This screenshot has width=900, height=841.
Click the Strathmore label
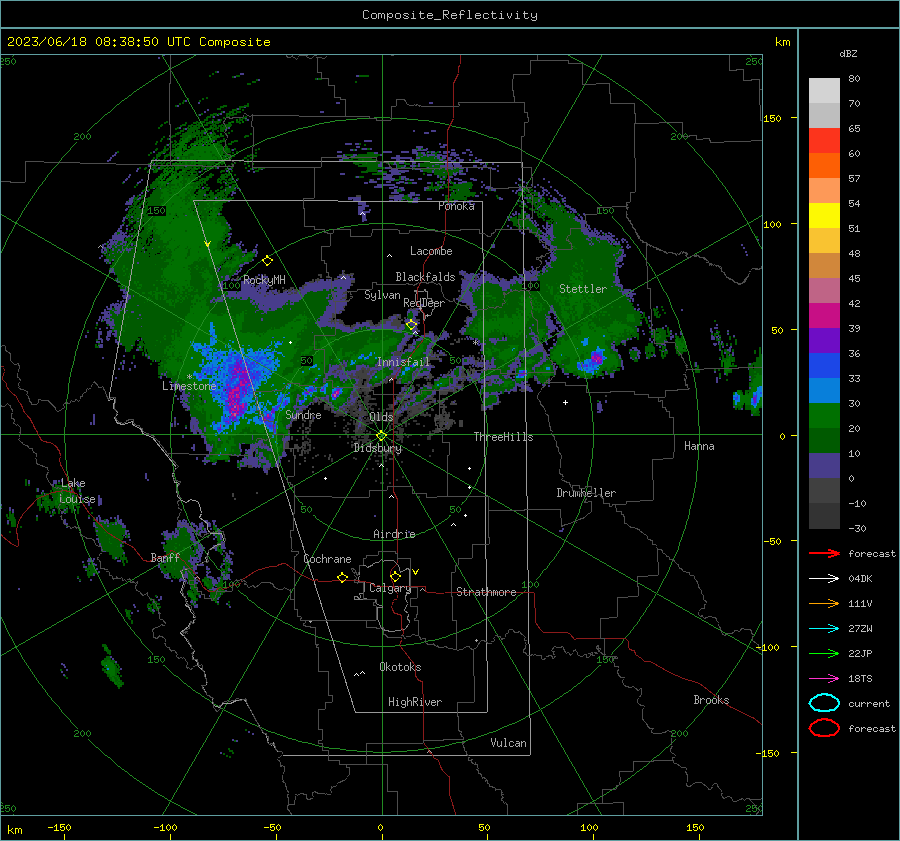pos(486,592)
